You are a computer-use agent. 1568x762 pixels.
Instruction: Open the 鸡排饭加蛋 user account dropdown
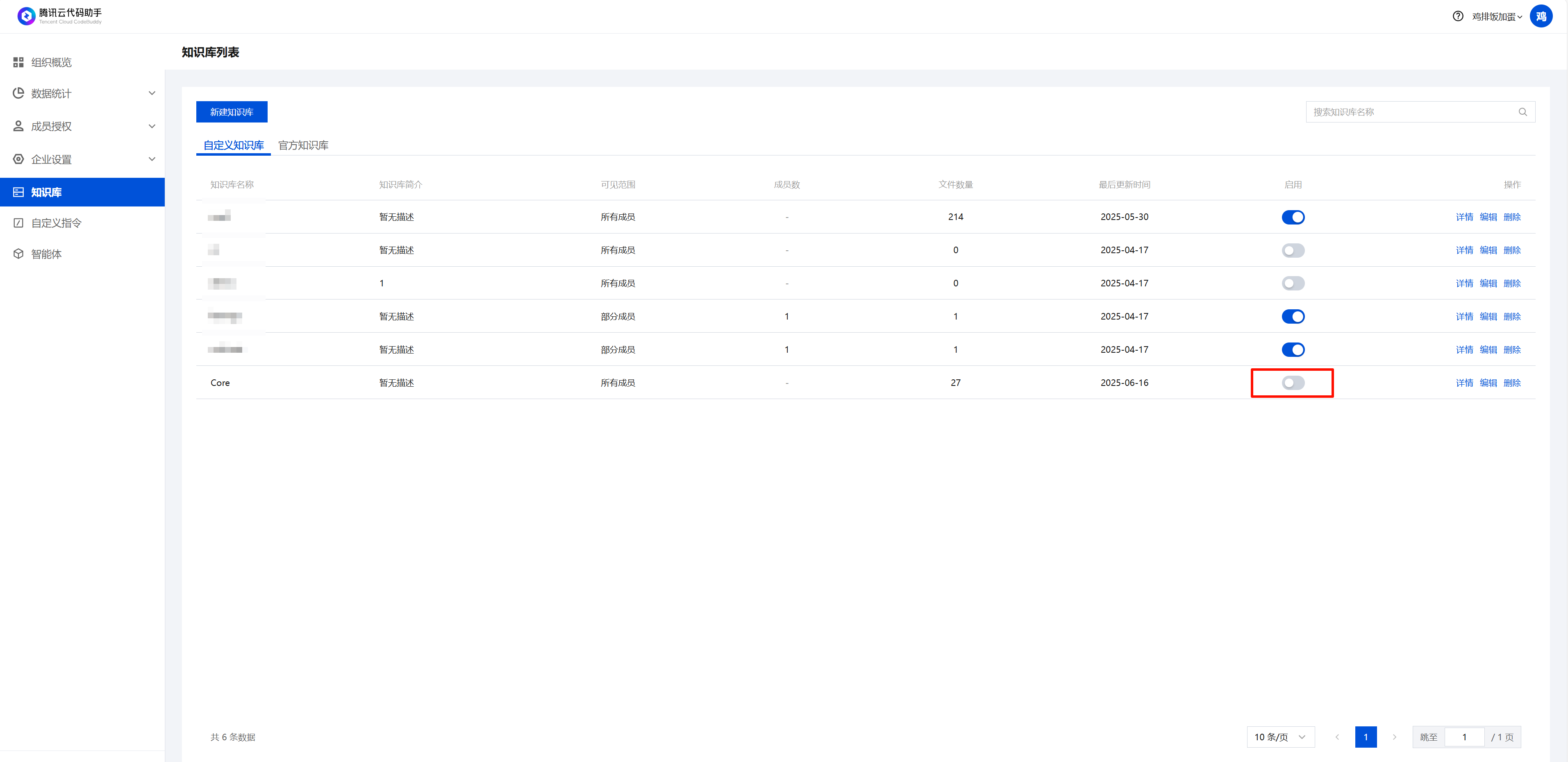[1496, 16]
